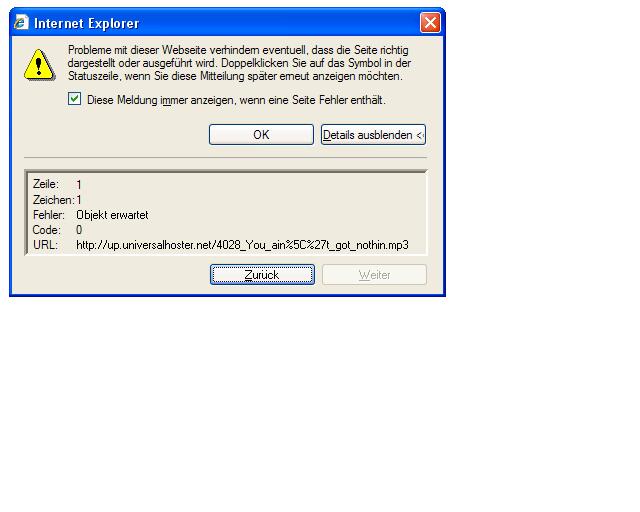Select the 'Zeichen:' label in details
Image resolution: width=640 pixels, height=512 pixels.
(53, 200)
